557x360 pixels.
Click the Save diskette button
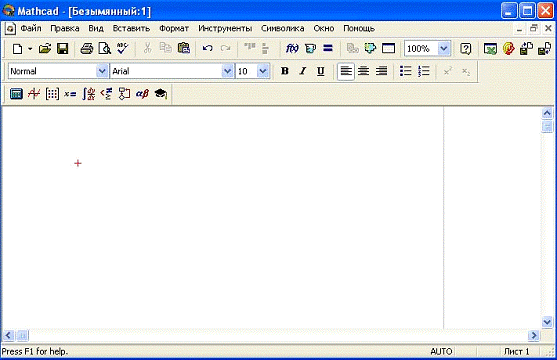[63, 48]
